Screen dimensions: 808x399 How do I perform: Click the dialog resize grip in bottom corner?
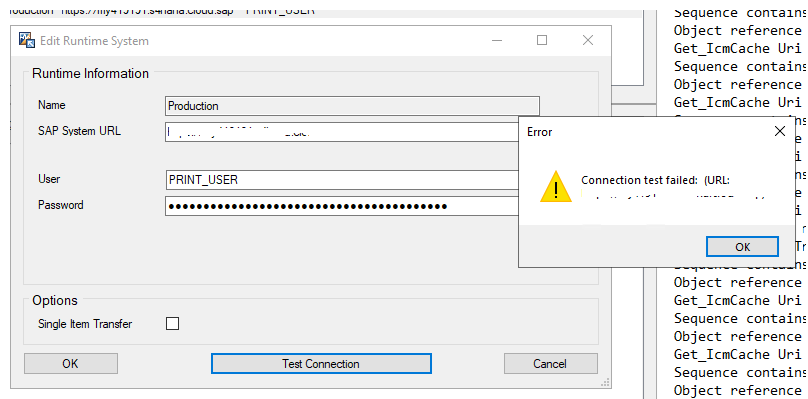click(605, 382)
